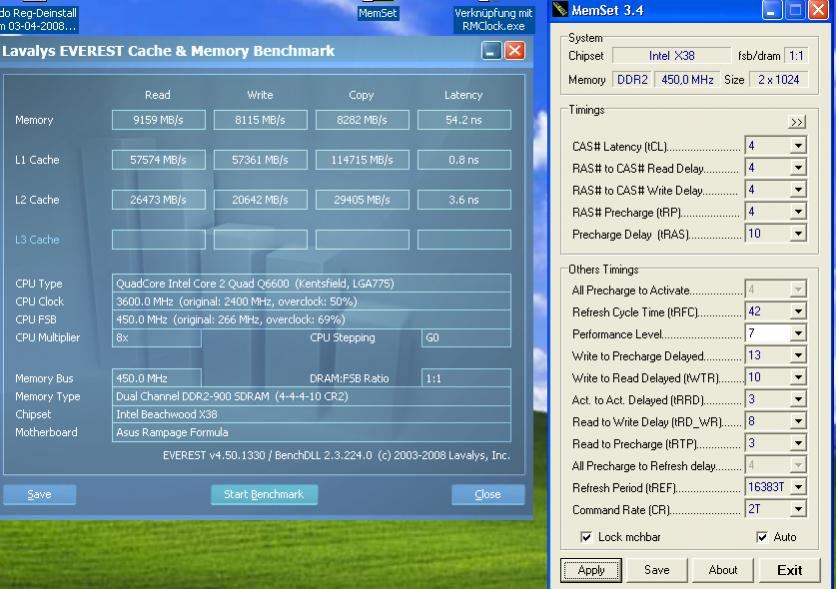836x589 pixels.
Task: Click the CPU FSB field 450.0 MHz original 266 MHz
Action: [311, 319]
